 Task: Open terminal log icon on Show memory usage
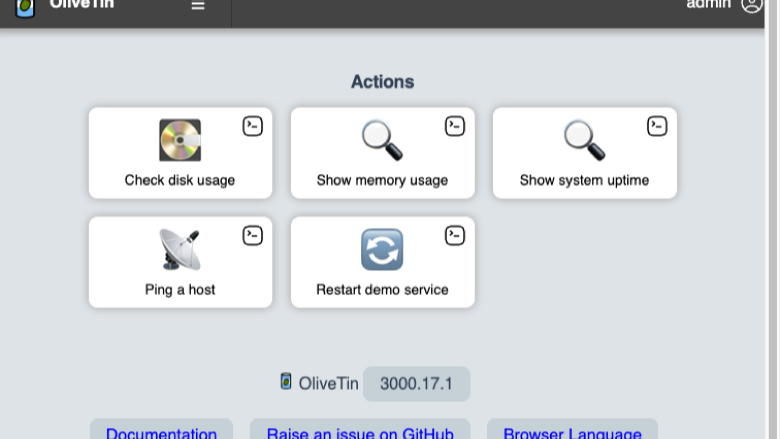pos(455,126)
